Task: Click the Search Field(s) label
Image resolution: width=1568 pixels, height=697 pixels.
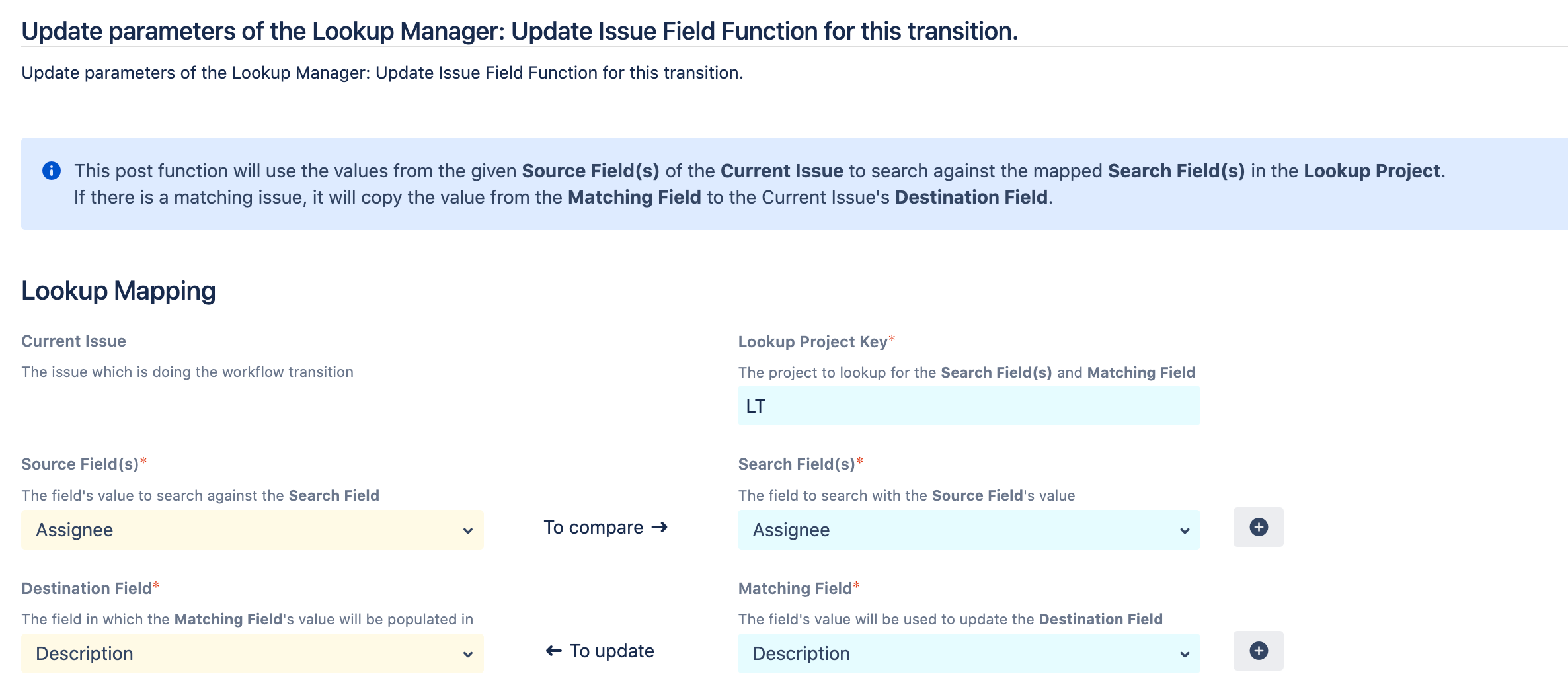Action: 797,464
